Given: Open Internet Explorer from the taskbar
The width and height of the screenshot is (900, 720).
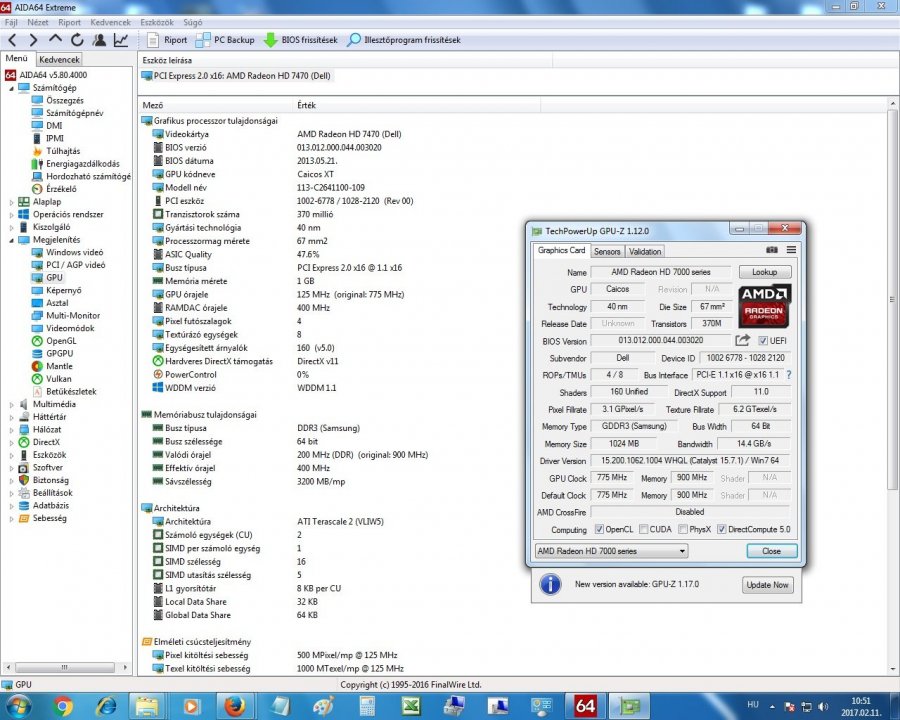Looking at the screenshot, I should (106, 706).
